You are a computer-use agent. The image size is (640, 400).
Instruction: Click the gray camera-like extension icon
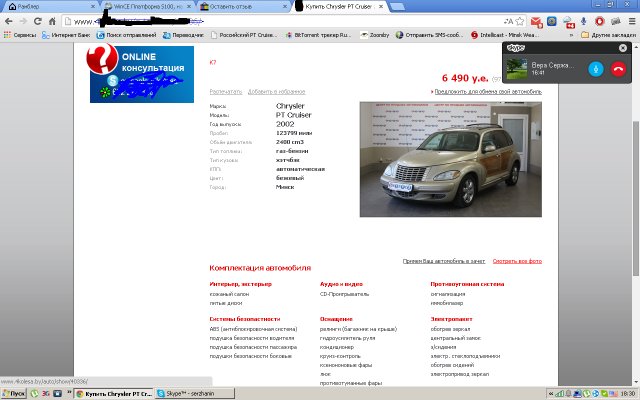click(616, 21)
